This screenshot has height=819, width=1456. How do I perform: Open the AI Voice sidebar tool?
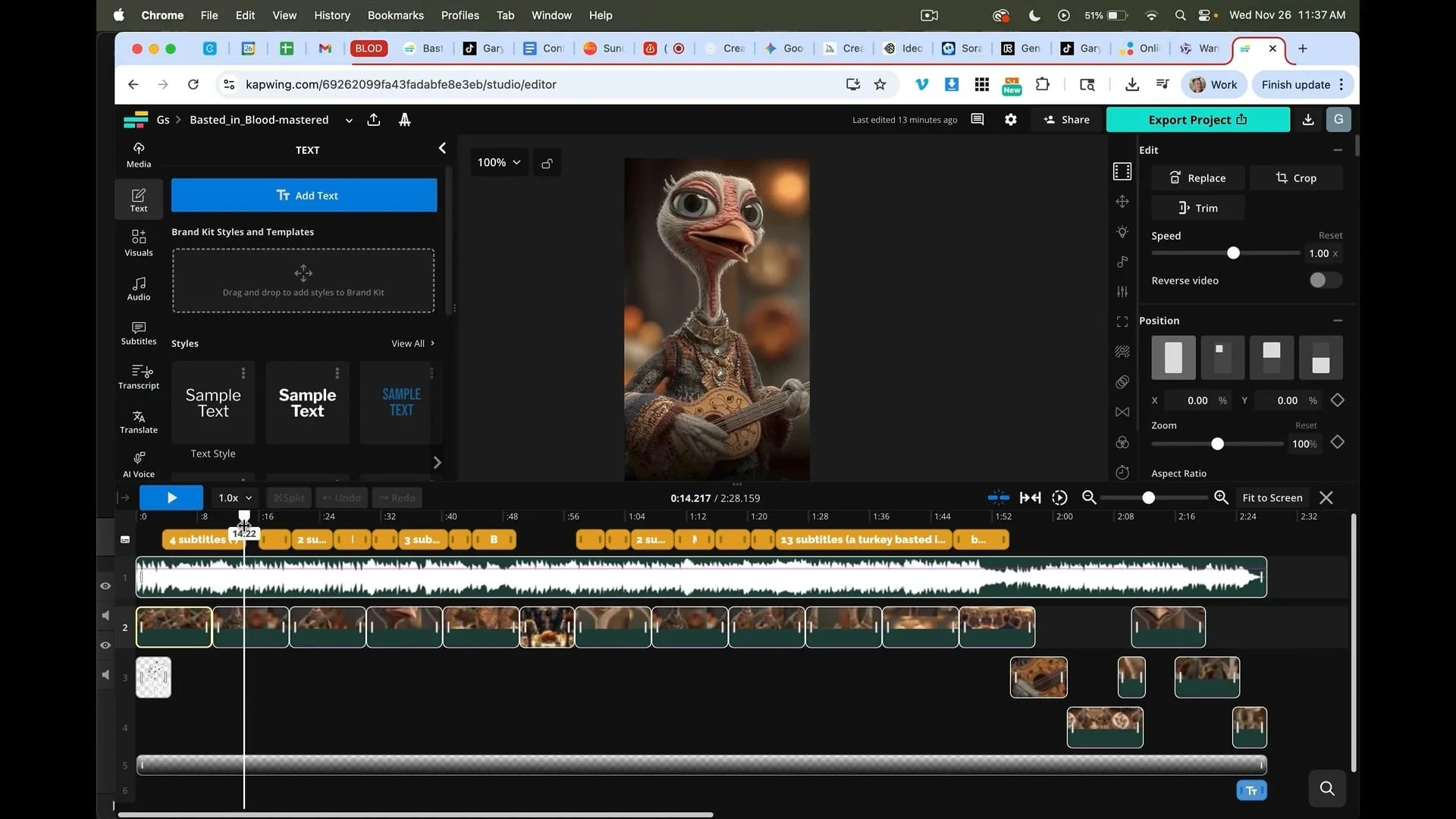pyautogui.click(x=138, y=465)
